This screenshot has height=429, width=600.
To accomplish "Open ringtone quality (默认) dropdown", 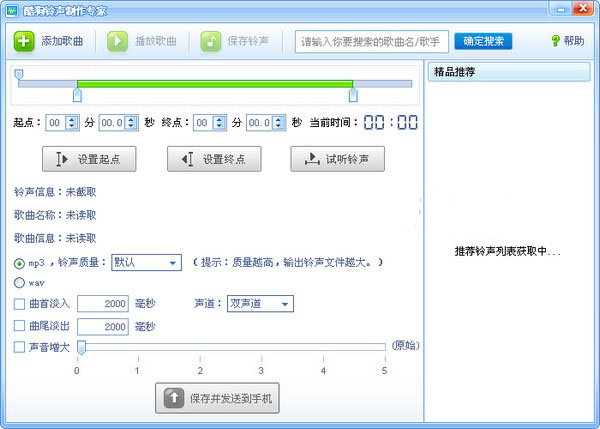I will [x=146, y=262].
